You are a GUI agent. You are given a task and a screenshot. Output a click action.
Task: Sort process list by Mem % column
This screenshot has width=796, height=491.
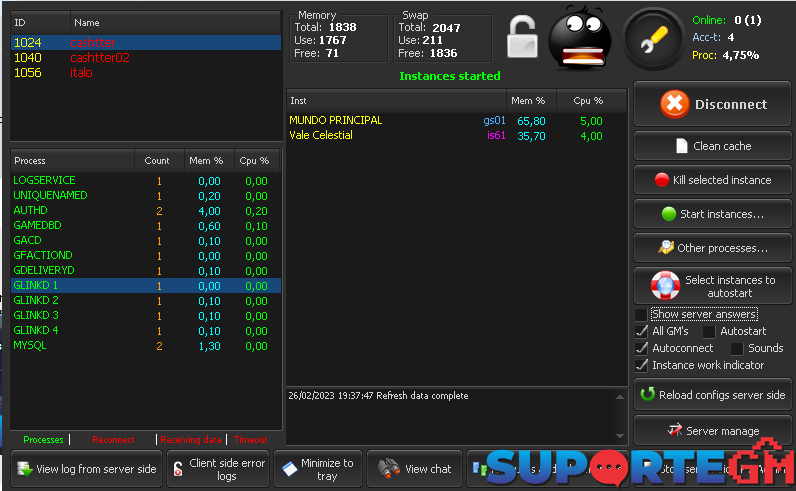click(x=205, y=160)
